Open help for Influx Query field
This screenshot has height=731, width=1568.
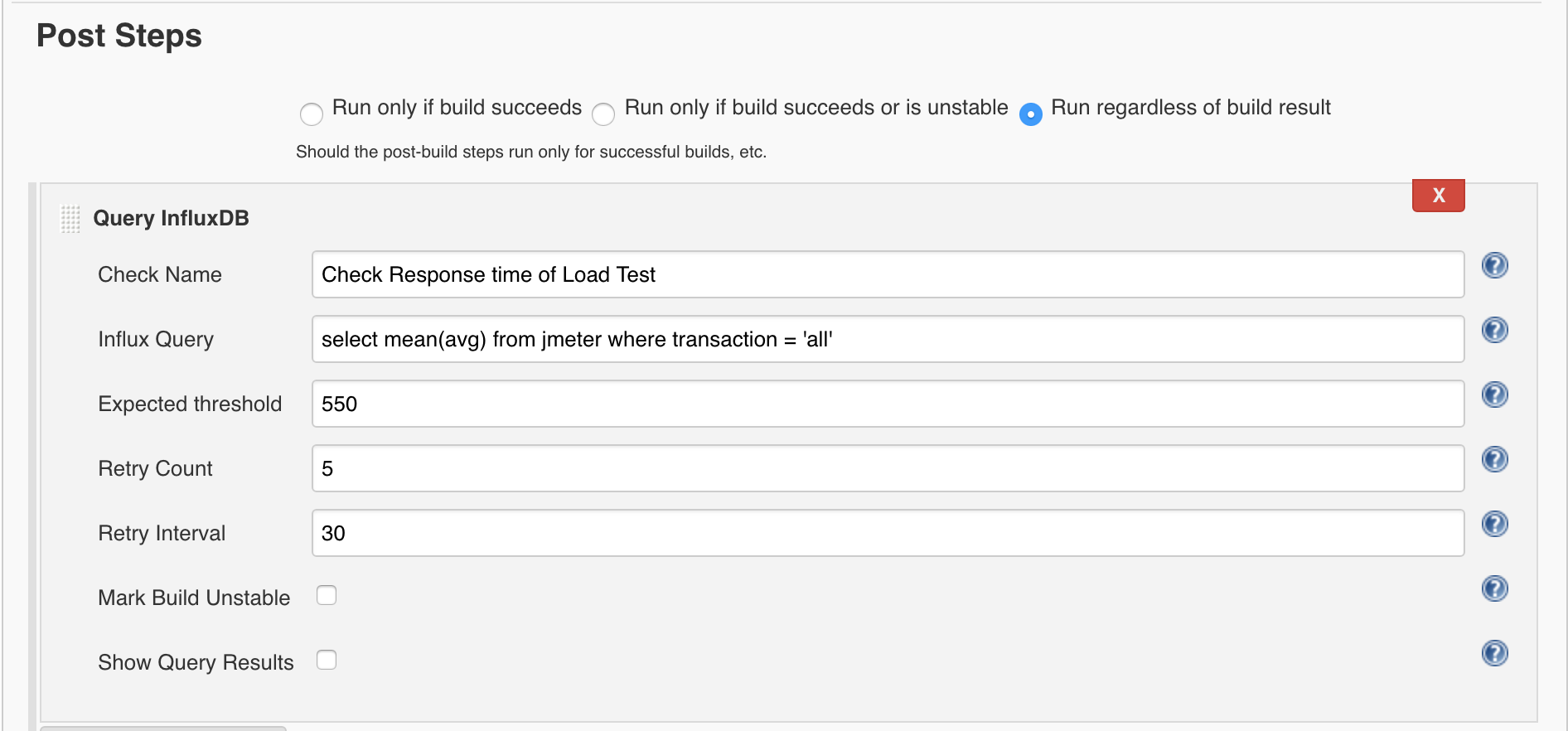coord(1494,331)
